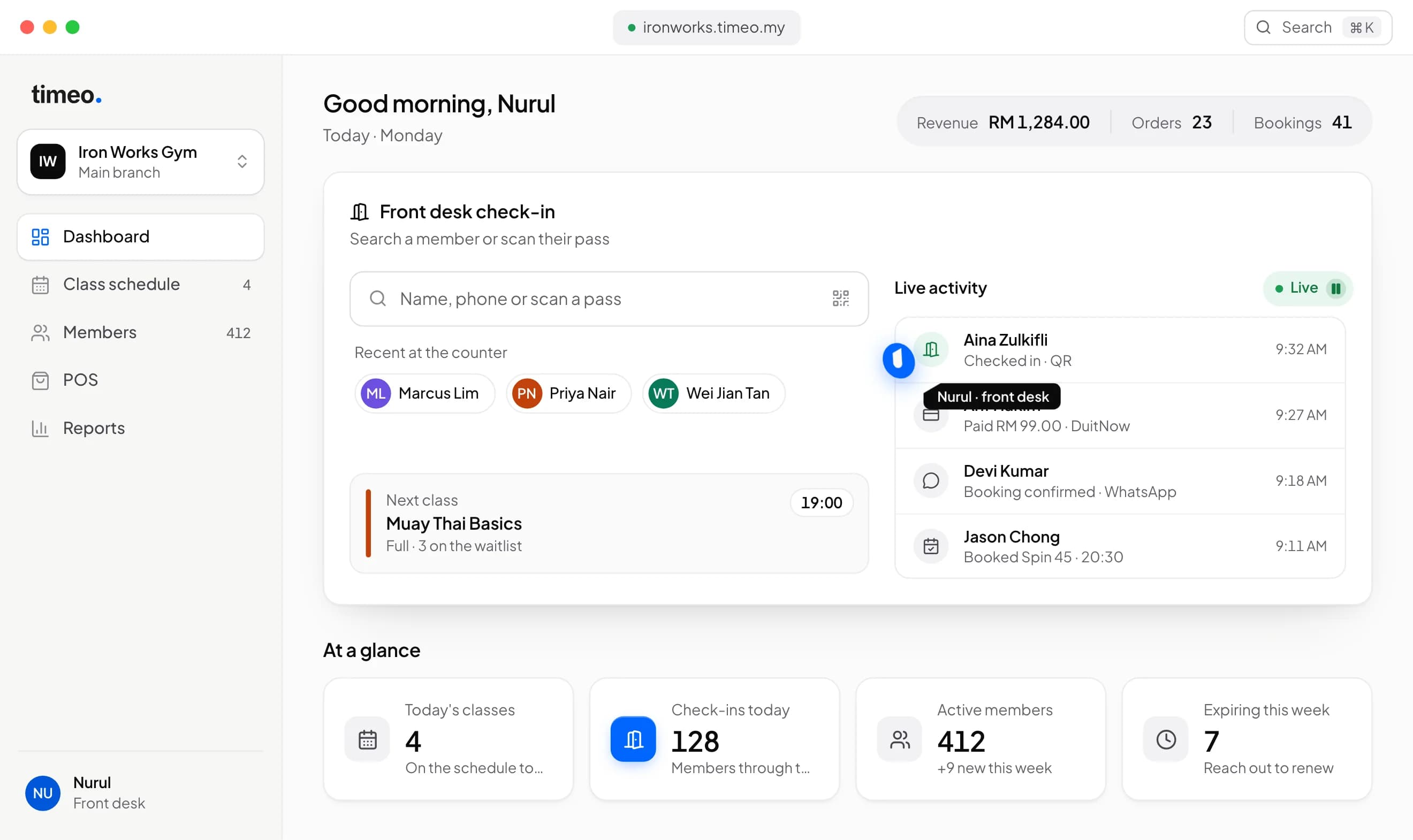
Task: Open Jason Chong Booked Spin 45 row
Action: [x=1120, y=546]
